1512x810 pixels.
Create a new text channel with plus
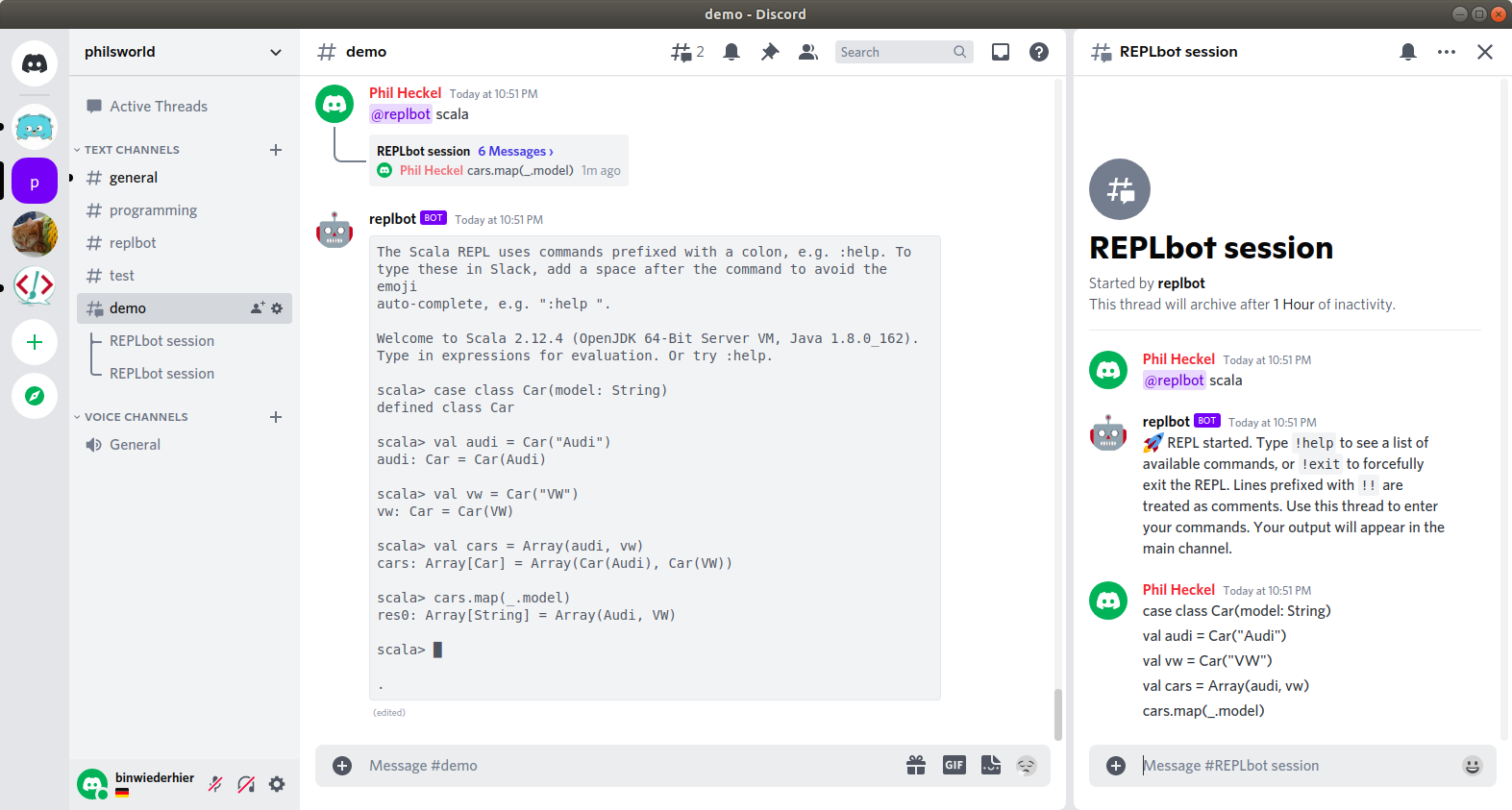click(x=276, y=150)
